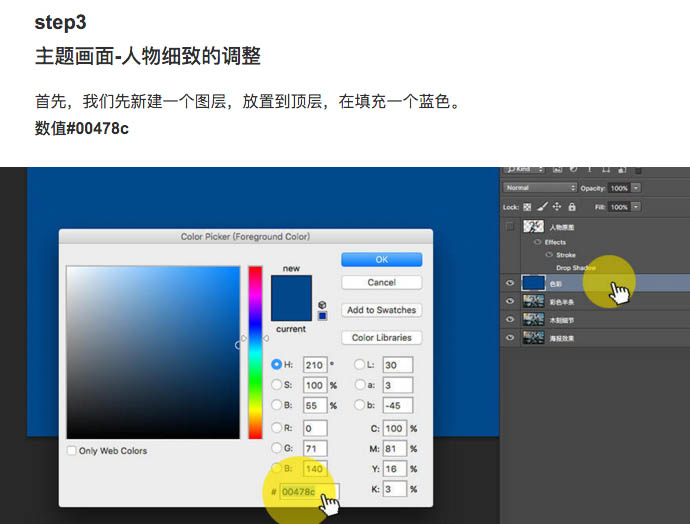Hide the 色彩 layer eye icon
The width and height of the screenshot is (690, 524).
[510, 283]
